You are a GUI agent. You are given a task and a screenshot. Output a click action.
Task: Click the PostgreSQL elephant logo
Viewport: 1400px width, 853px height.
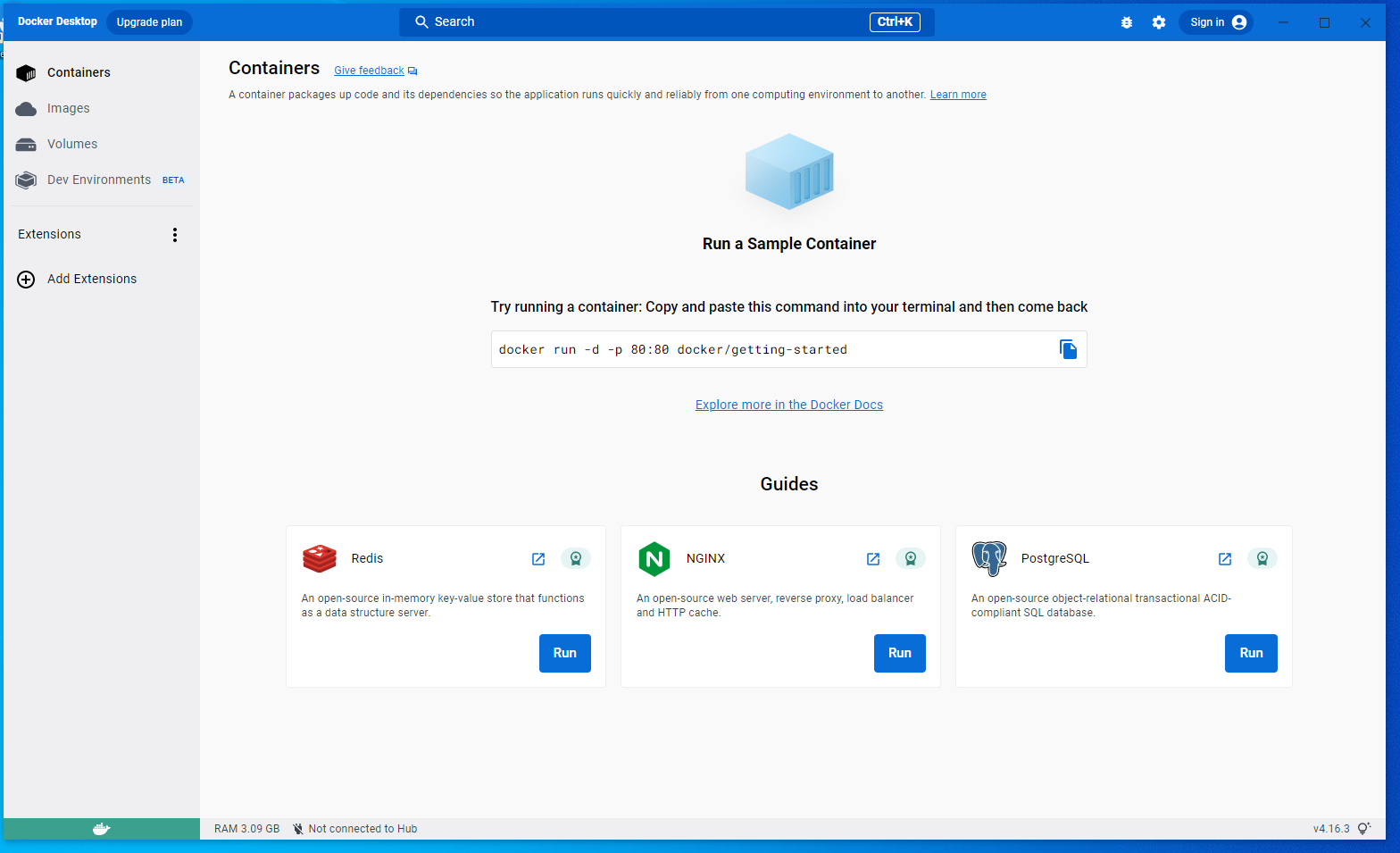[989, 559]
